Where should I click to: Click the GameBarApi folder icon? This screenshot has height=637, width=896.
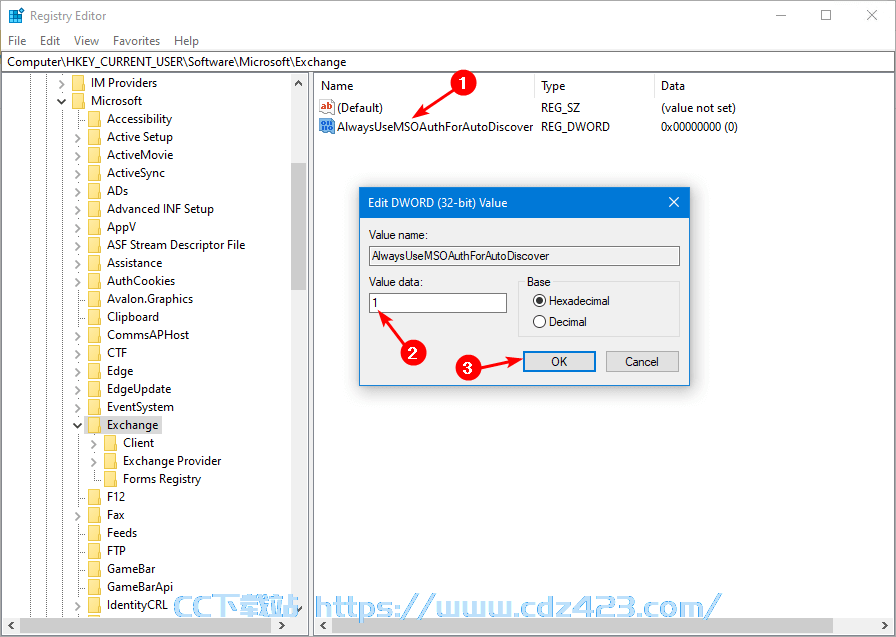[94, 587]
